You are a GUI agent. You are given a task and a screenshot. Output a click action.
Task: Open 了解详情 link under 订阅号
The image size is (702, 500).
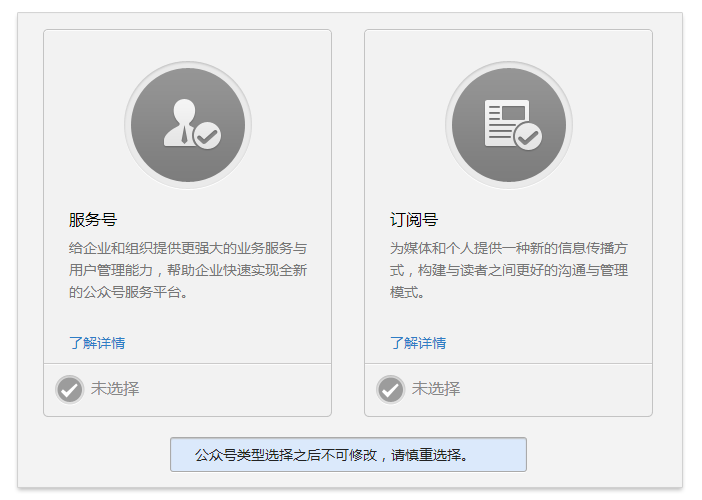click(418, 343)
